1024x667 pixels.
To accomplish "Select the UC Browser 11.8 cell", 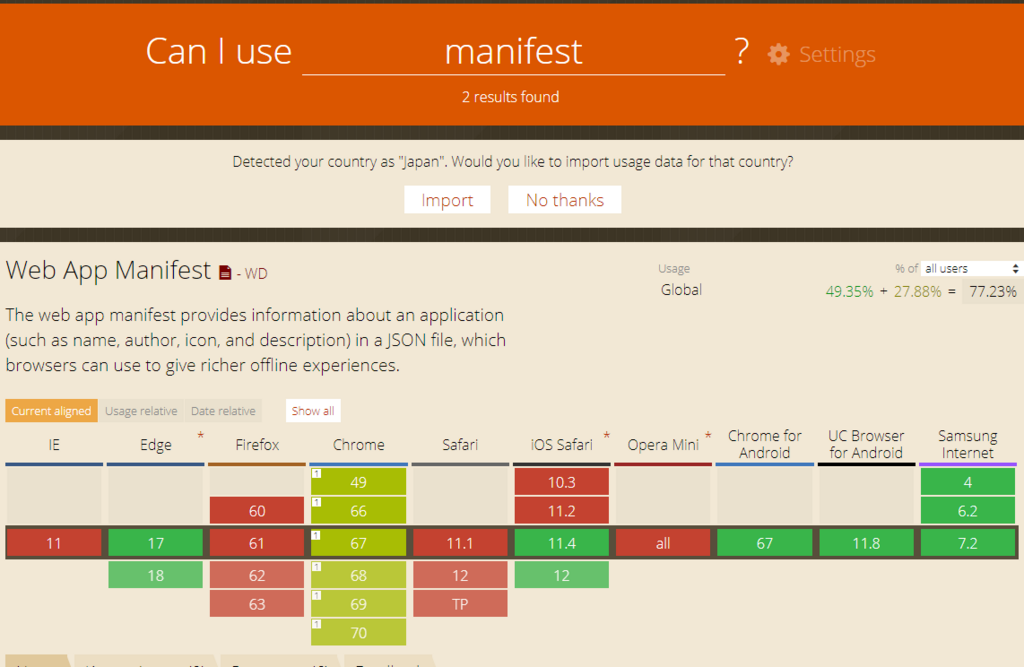I will [x=866, y=543].
